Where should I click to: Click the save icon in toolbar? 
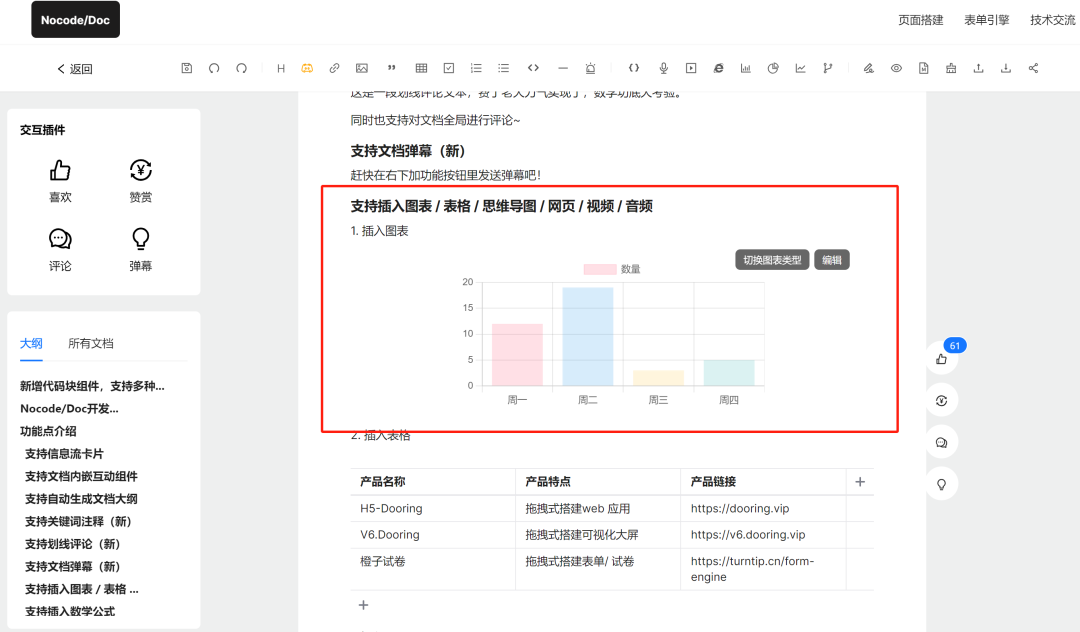[187, 68]
